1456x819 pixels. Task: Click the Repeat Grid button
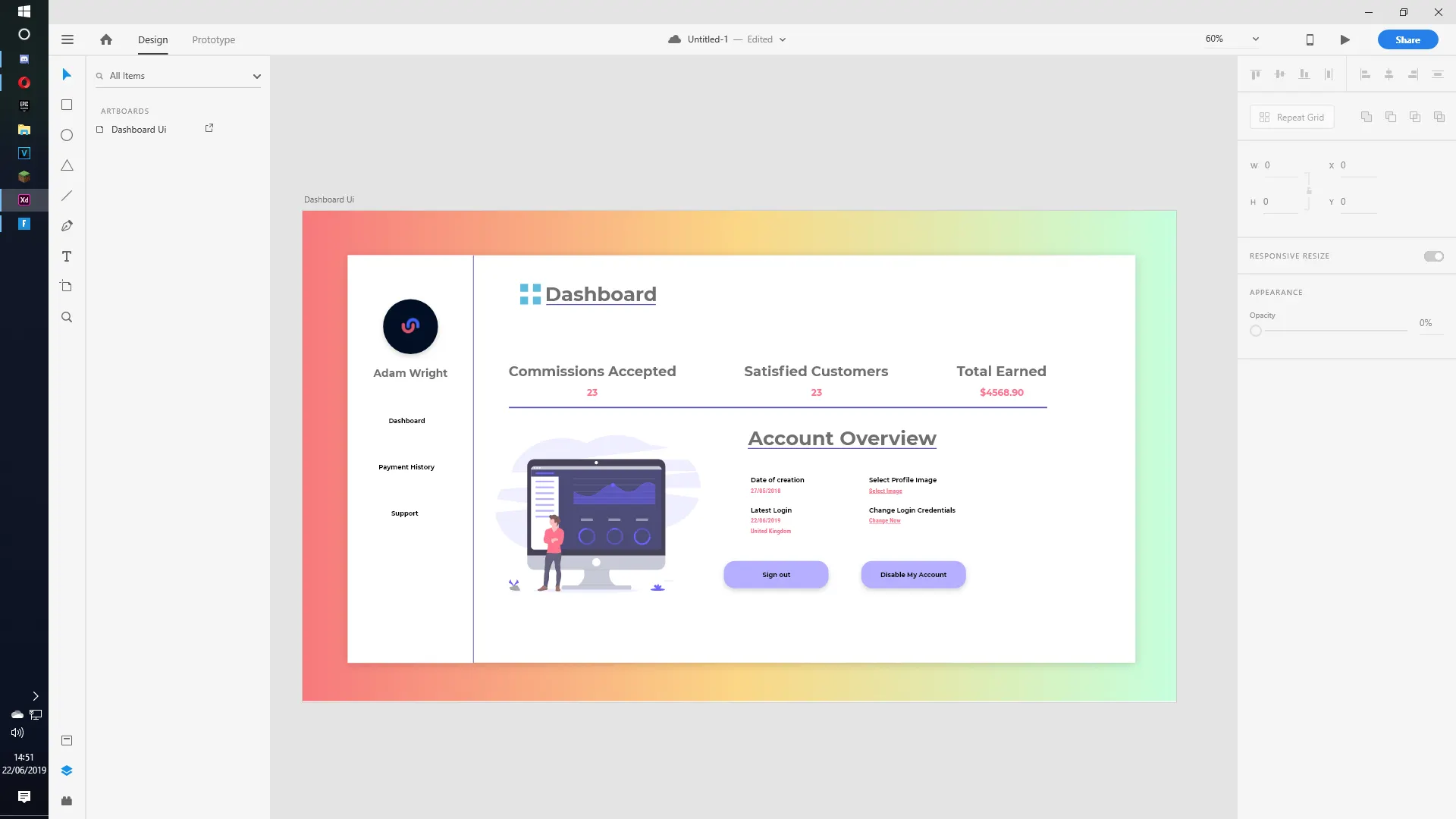point(1291,117)
